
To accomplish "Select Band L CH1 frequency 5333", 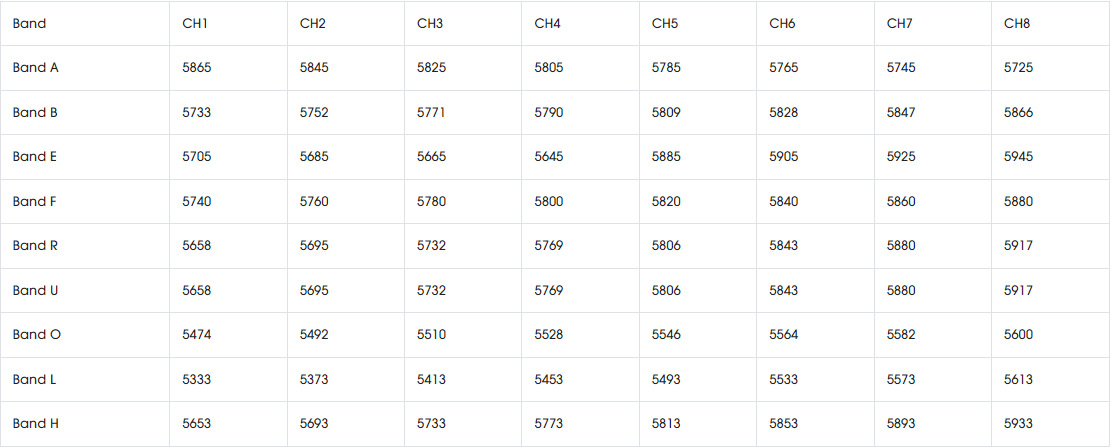I will click(196, 380).
